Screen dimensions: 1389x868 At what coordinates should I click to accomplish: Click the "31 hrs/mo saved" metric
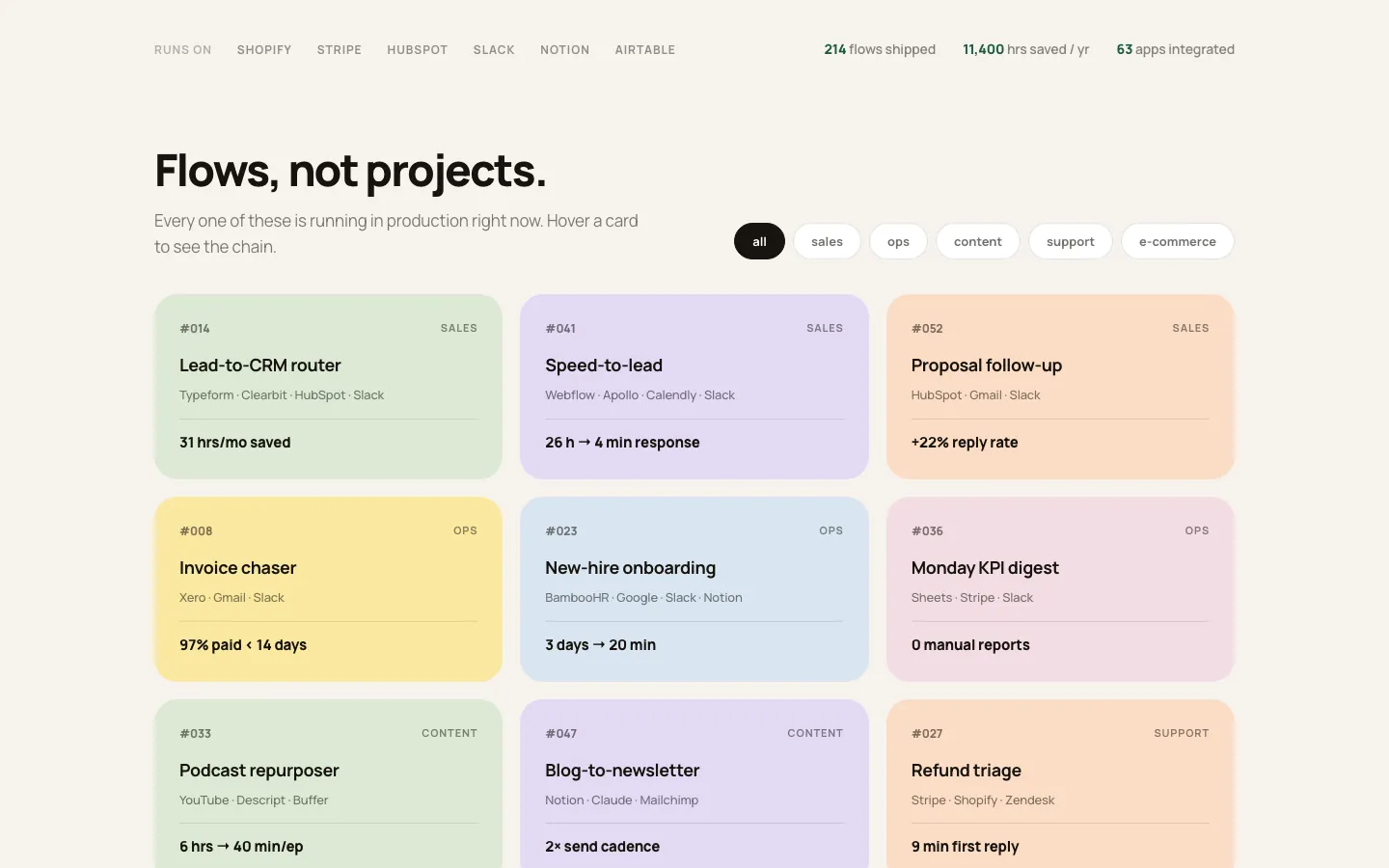tap(234, 443)
